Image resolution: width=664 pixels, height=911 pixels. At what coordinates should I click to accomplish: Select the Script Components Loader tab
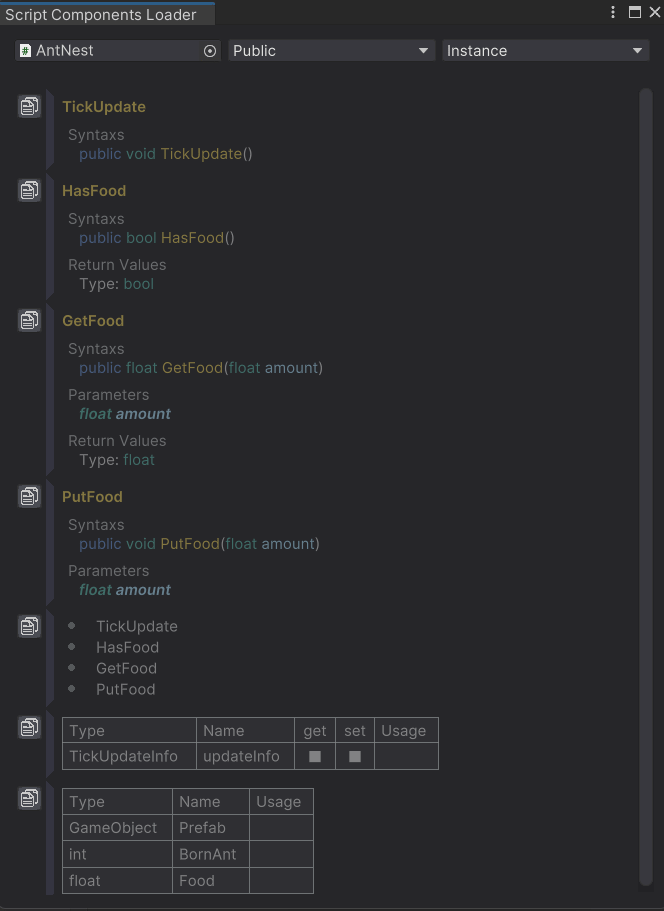[106, 14]
